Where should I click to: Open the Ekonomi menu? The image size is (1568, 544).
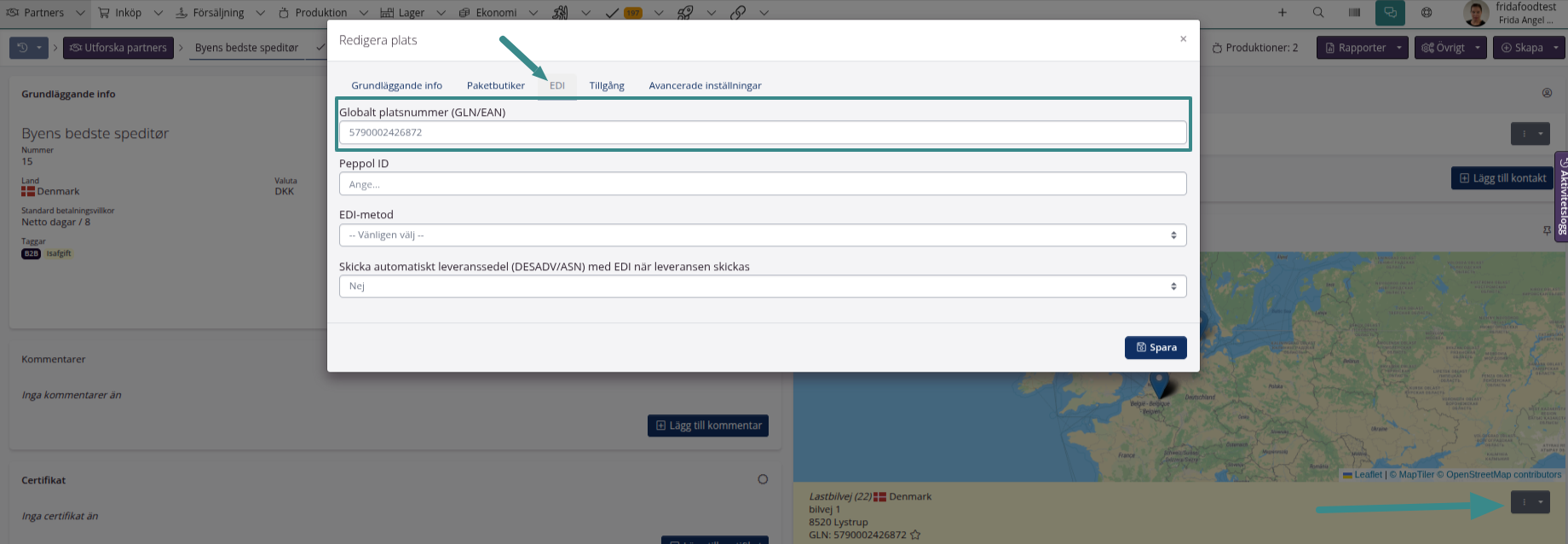point(487,13)
